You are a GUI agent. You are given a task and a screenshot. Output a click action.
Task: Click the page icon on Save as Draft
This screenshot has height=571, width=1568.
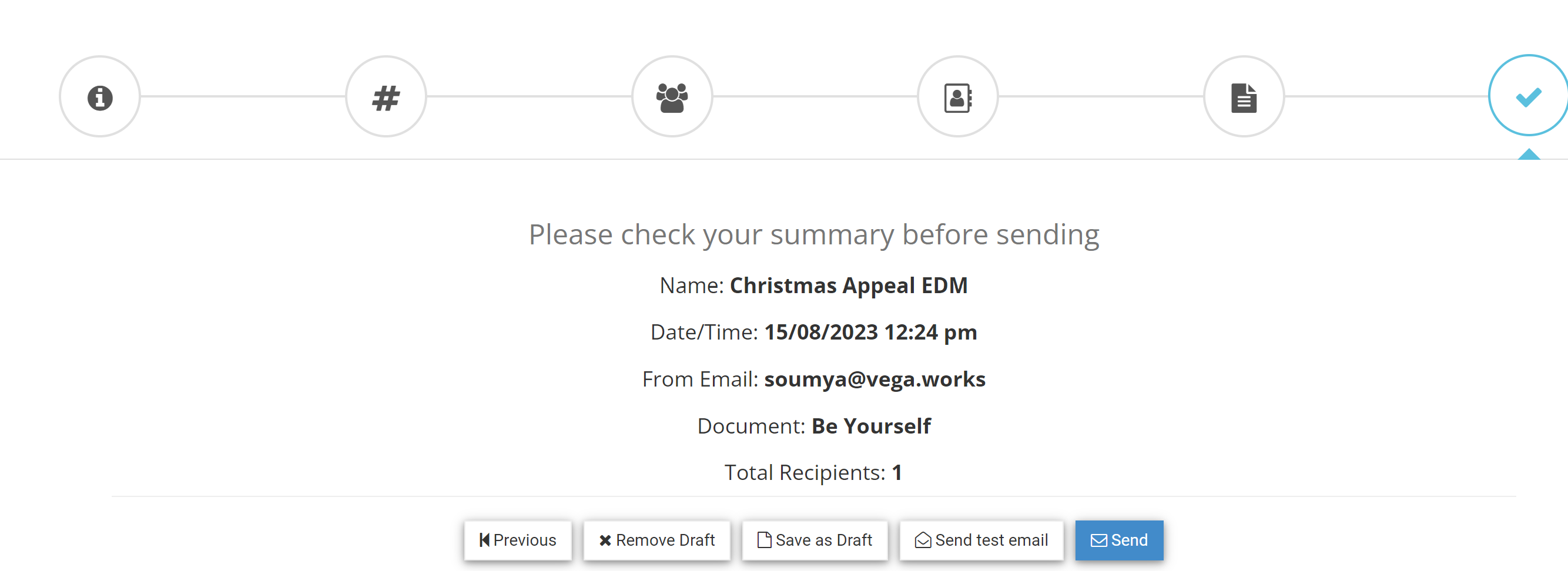[x=764, y=540]
